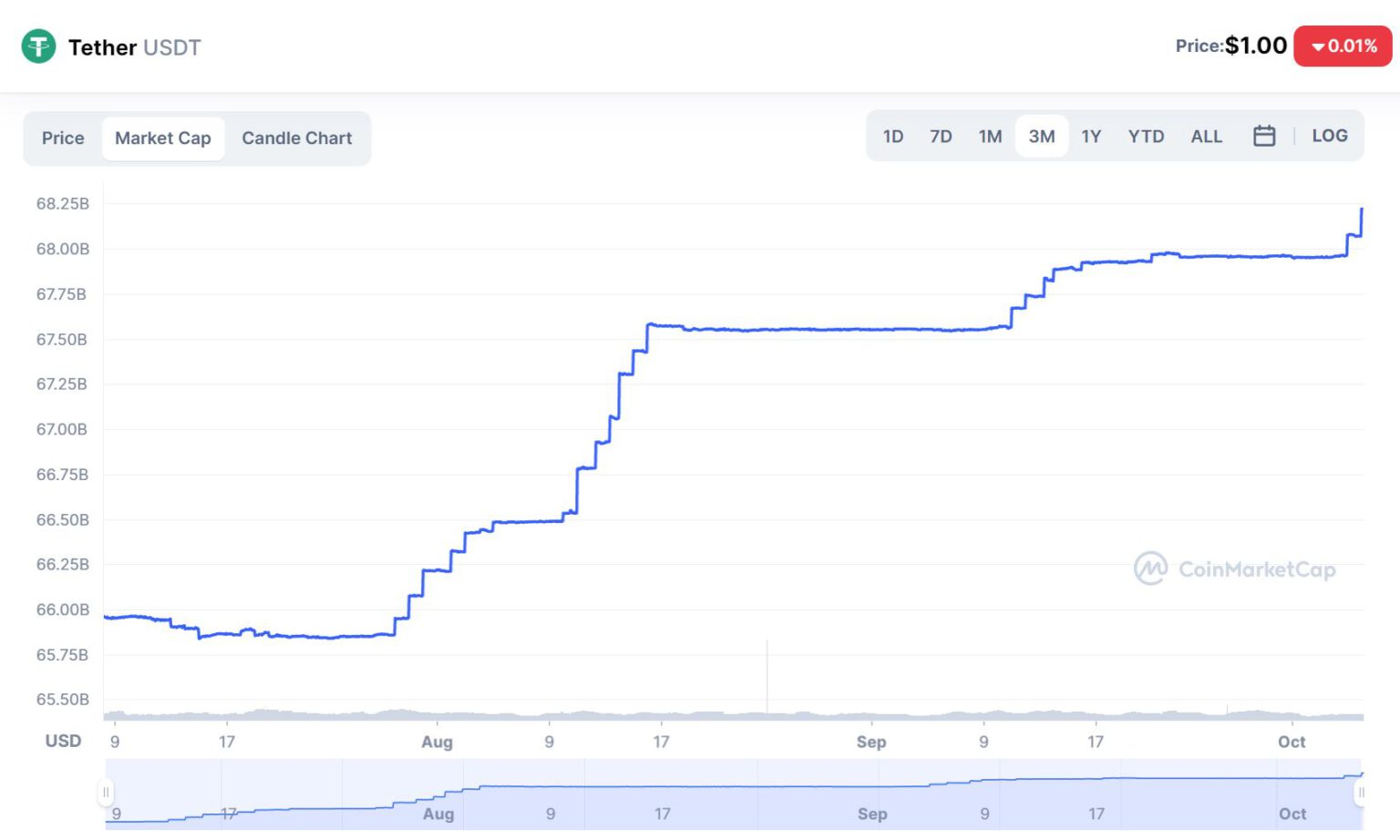Viewport: 1400px width, 840px height.
Task: Select the 1D time range
Action: click(x=892, y=137)
